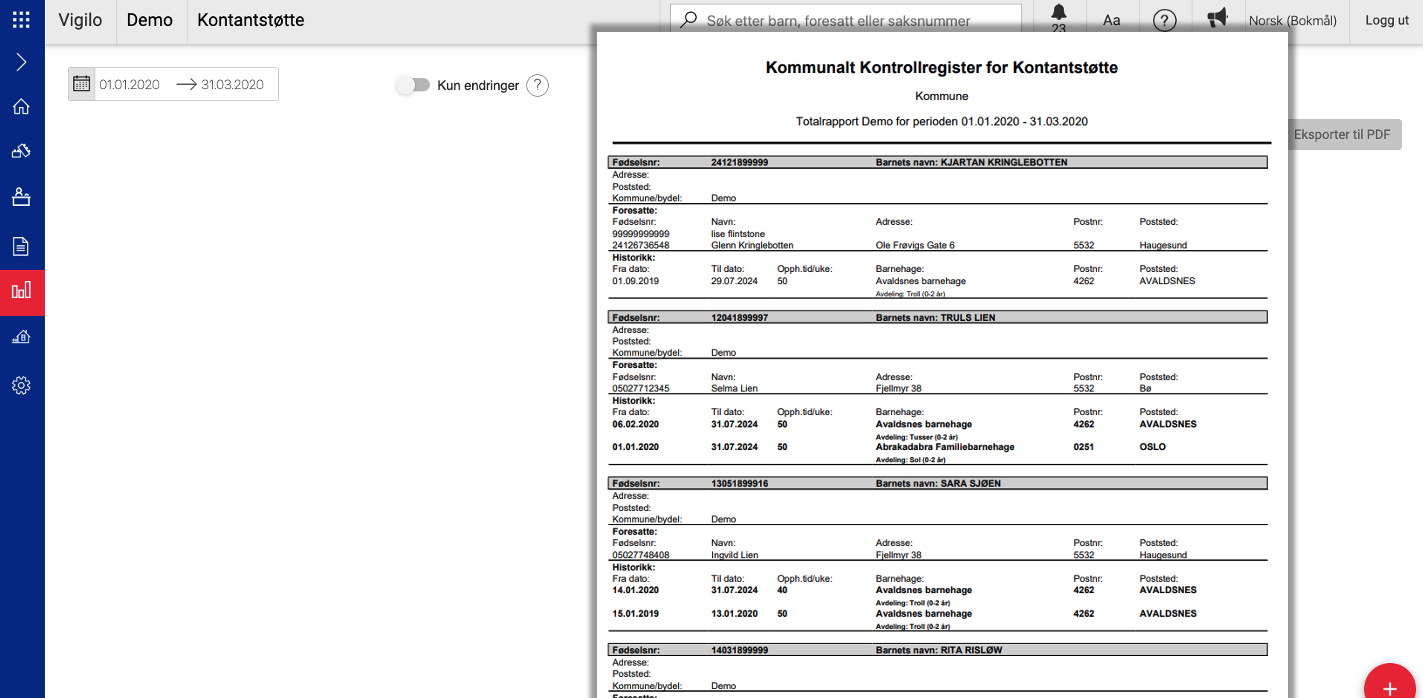
Task: Click Demo in header
Action: [x=150, y=20]
